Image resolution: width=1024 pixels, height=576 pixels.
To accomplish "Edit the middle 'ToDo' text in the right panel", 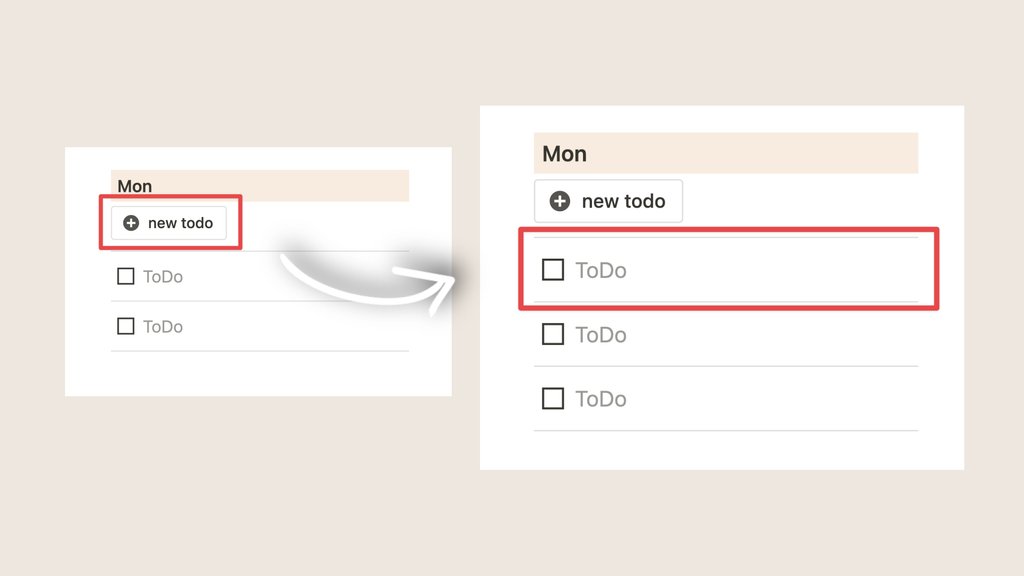I will pos(601,335).
